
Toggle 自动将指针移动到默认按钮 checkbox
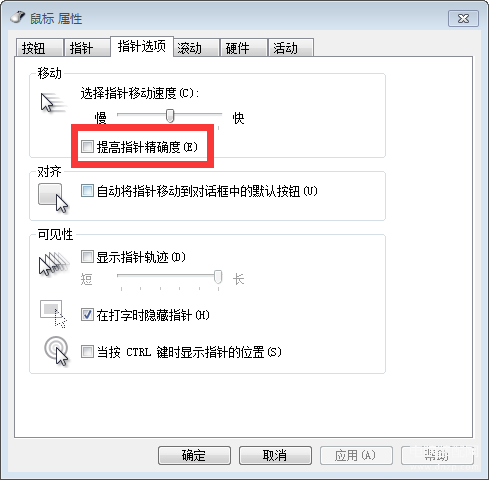(x=87, y=191)
